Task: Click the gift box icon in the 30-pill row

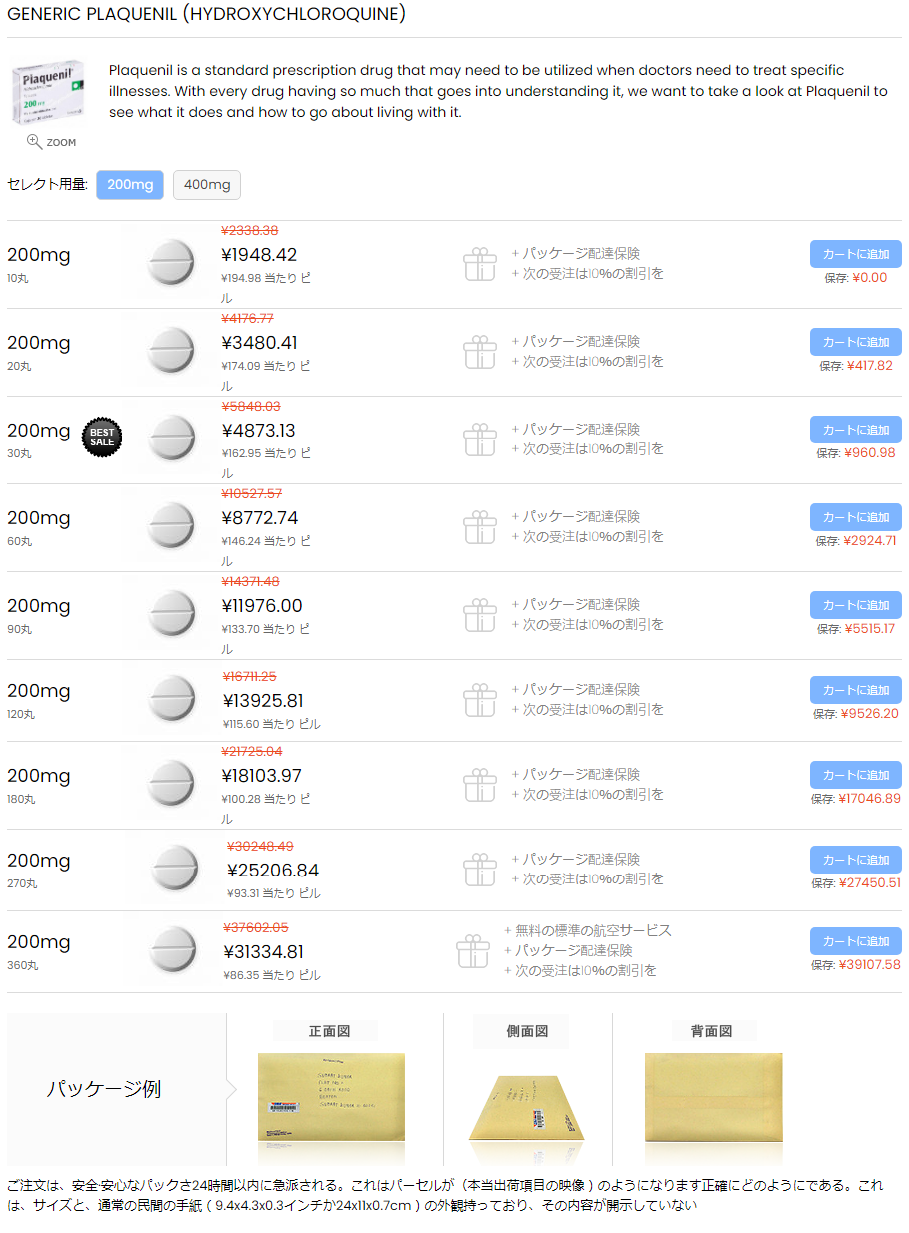Action: [480, 439]
